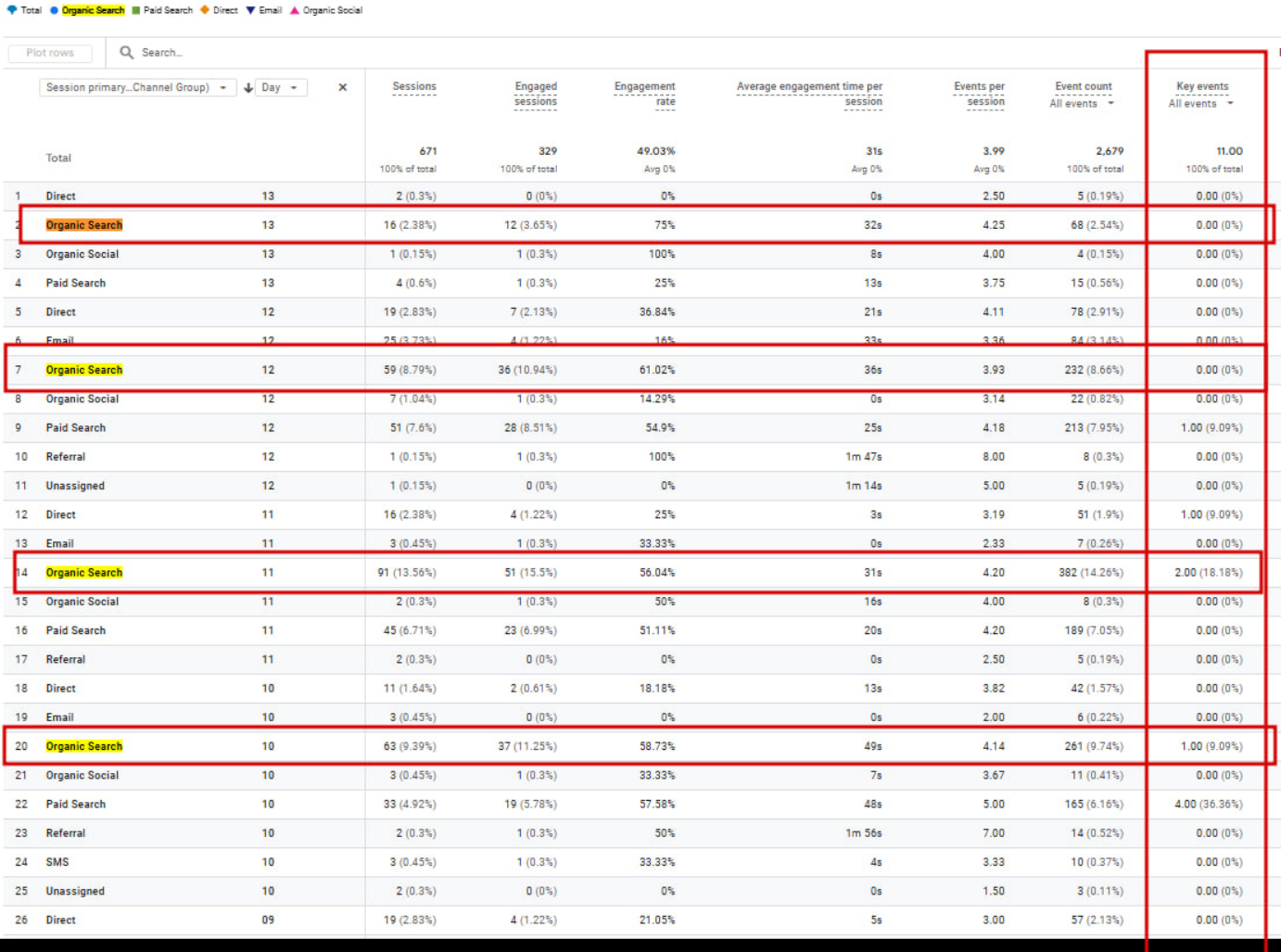Viewport: 1281px width, 952px height.
Task: Click the blue Organic Search legend circle
Action: tap(54, 10)
